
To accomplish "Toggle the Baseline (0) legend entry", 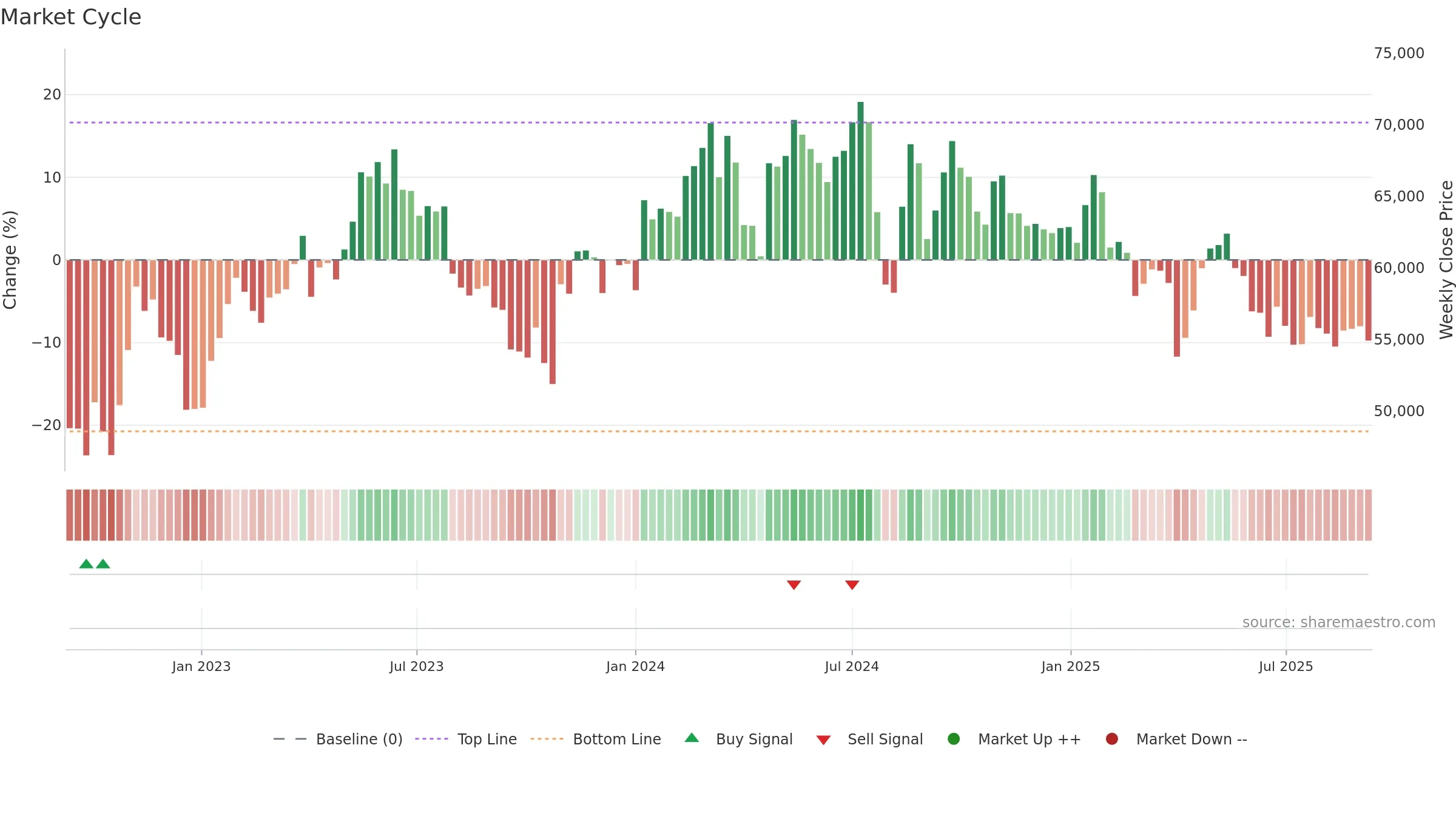I will click(x=338, y=739).
